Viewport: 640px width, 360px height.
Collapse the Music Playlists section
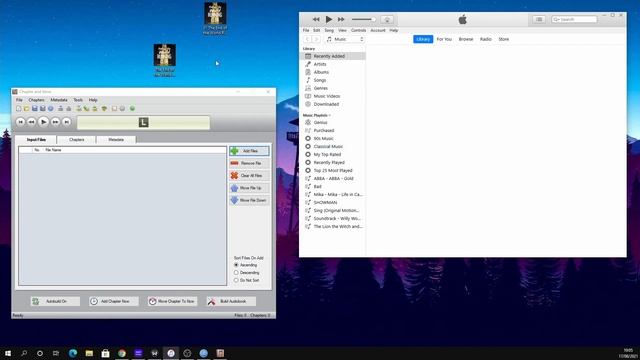(317, 116)
